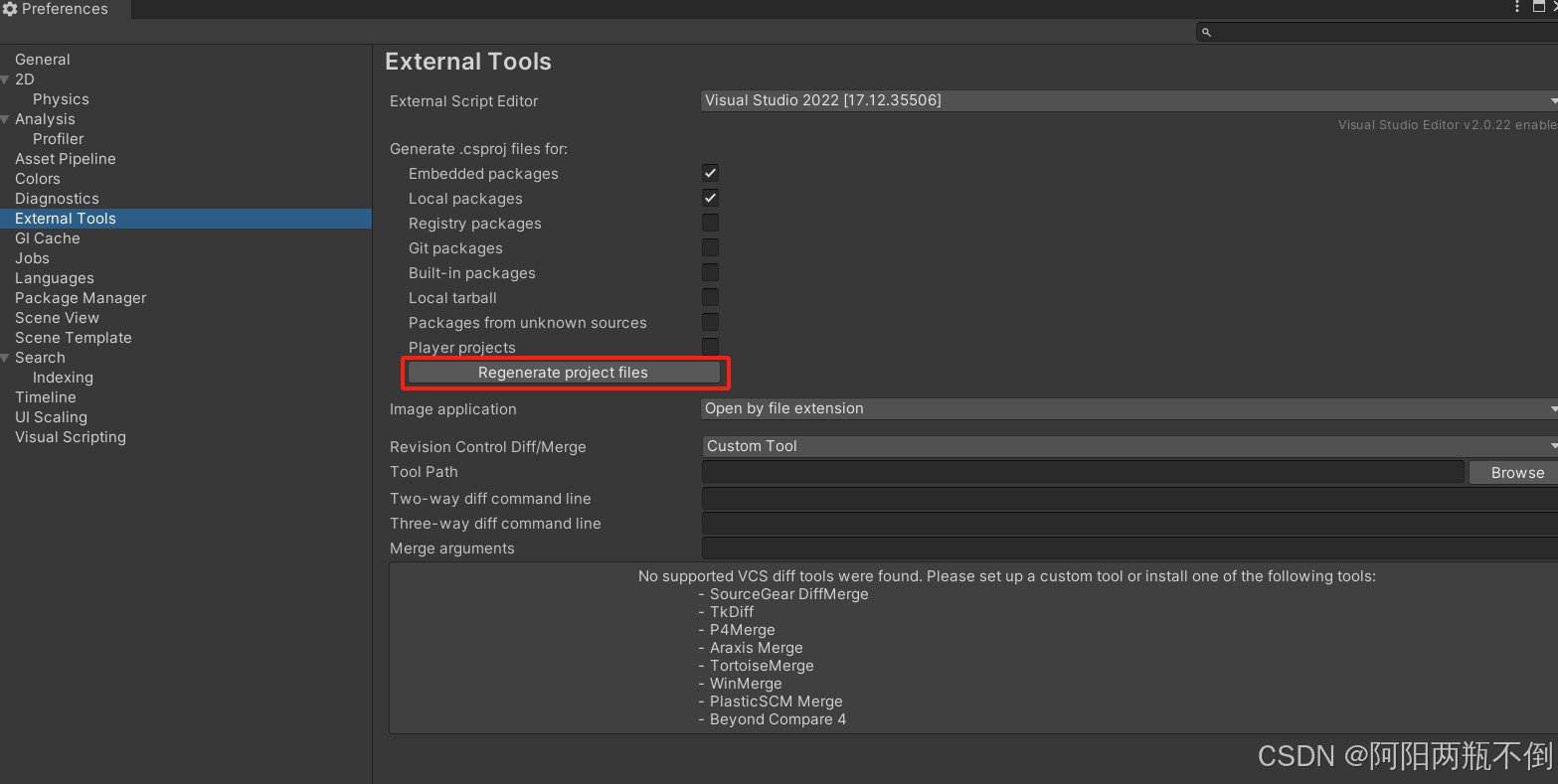Screen dimensions: 1558x784
Task: Click the Regenerate project files button
Action: (x=564, y=372)
